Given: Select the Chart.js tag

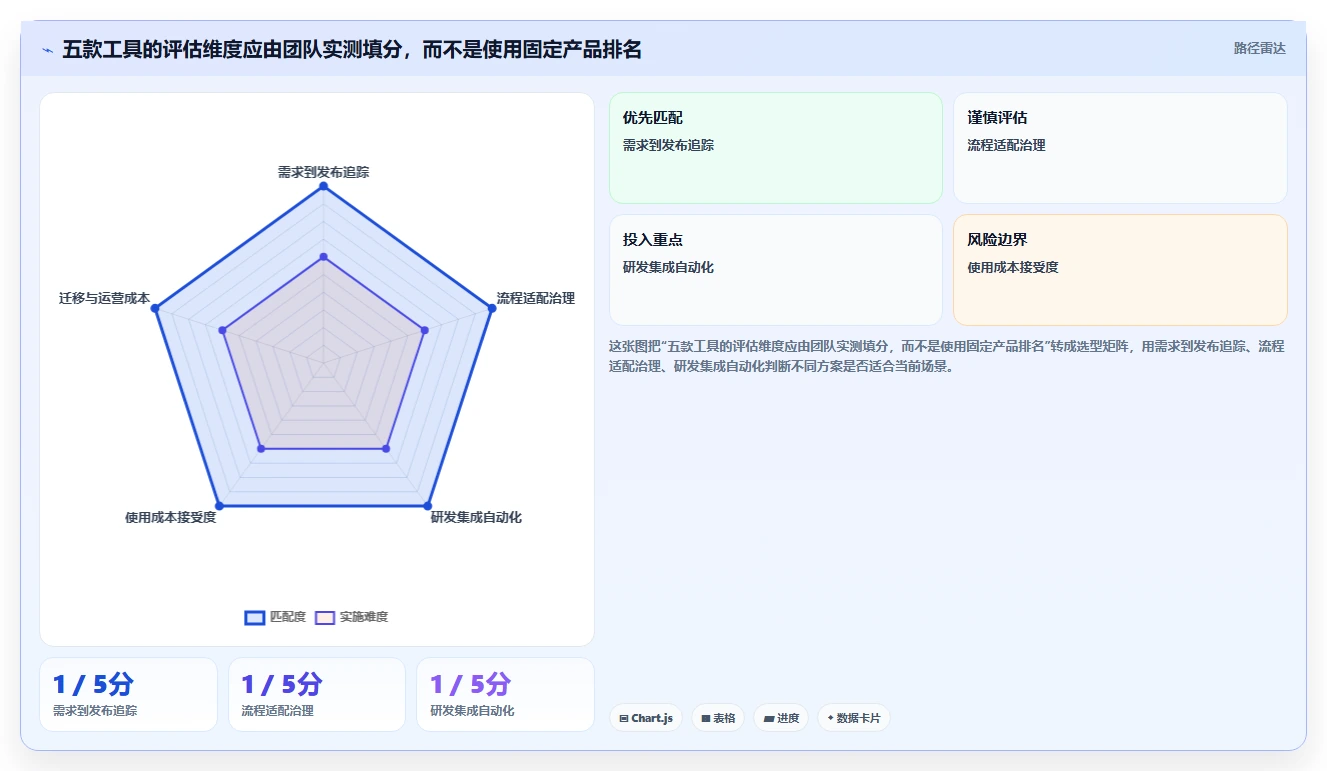Looking at the screenshot, I should [646, 718].
